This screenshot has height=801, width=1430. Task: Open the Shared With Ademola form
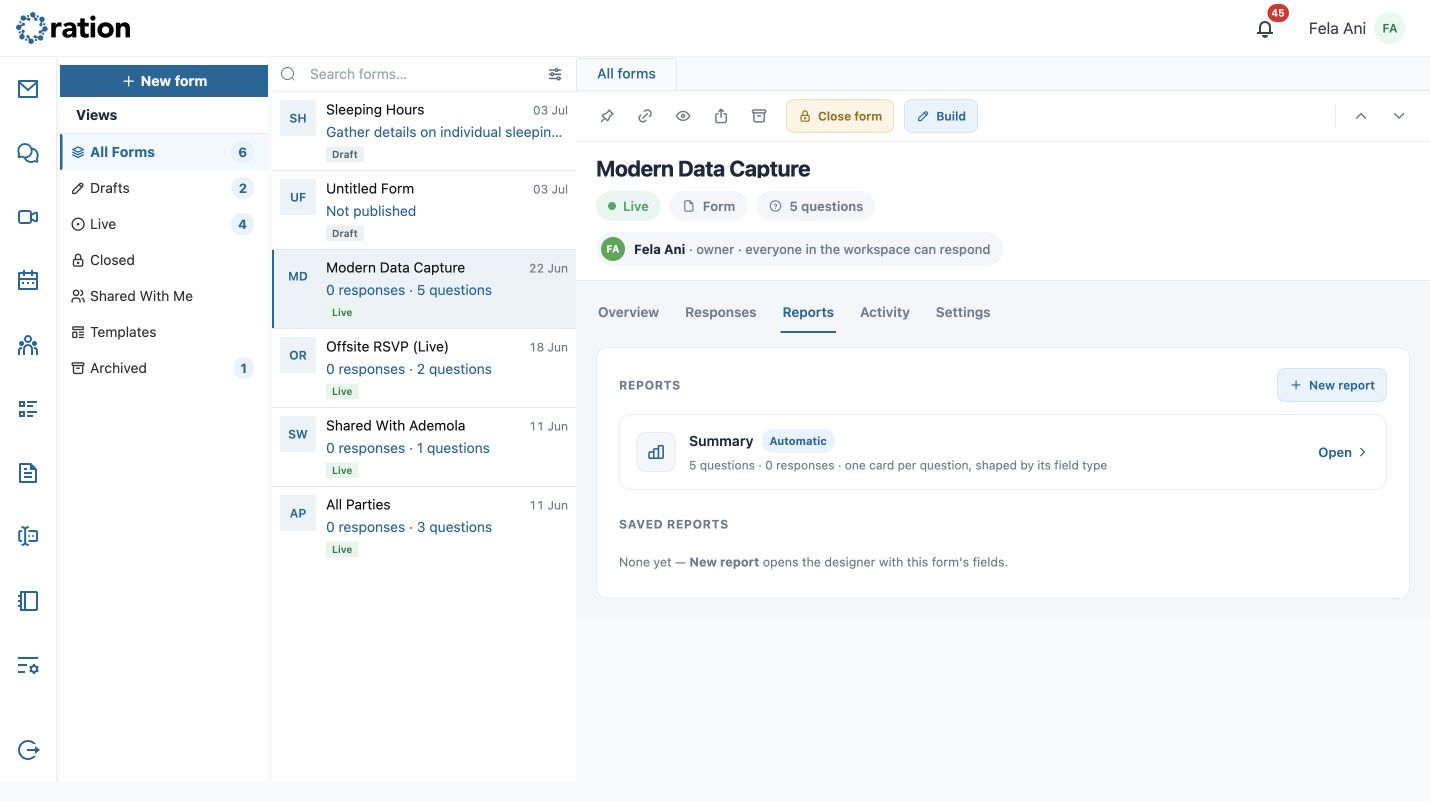(424, 447)
